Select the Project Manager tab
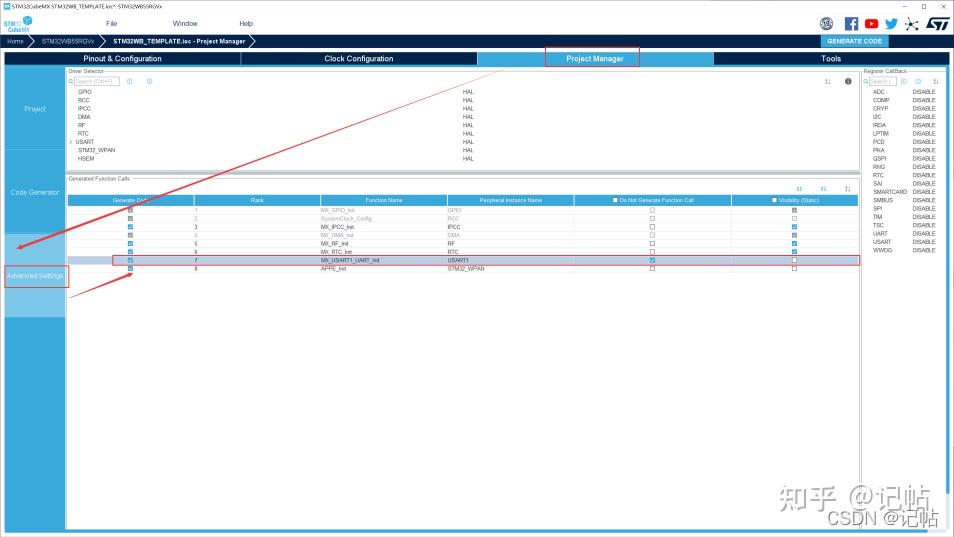954x537 pixels. coord(594,58)
